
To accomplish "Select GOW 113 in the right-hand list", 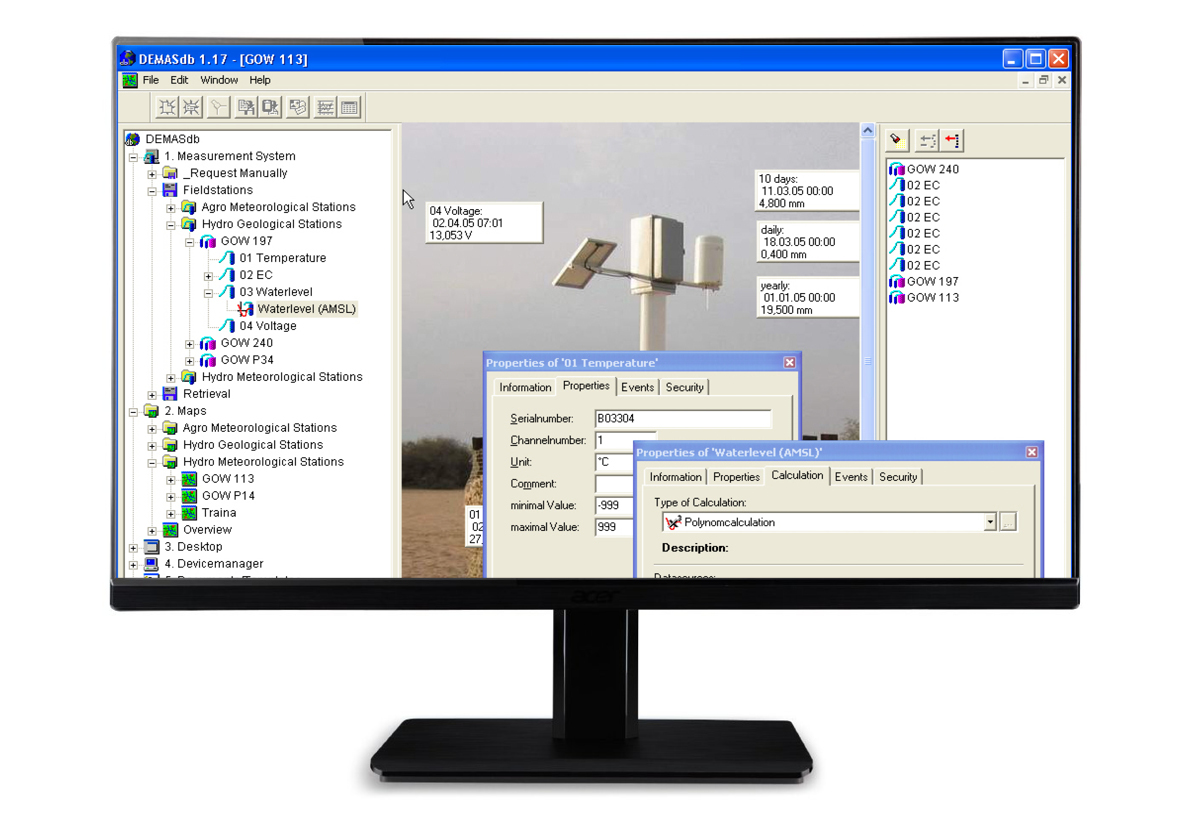I will tap(932, 298).
